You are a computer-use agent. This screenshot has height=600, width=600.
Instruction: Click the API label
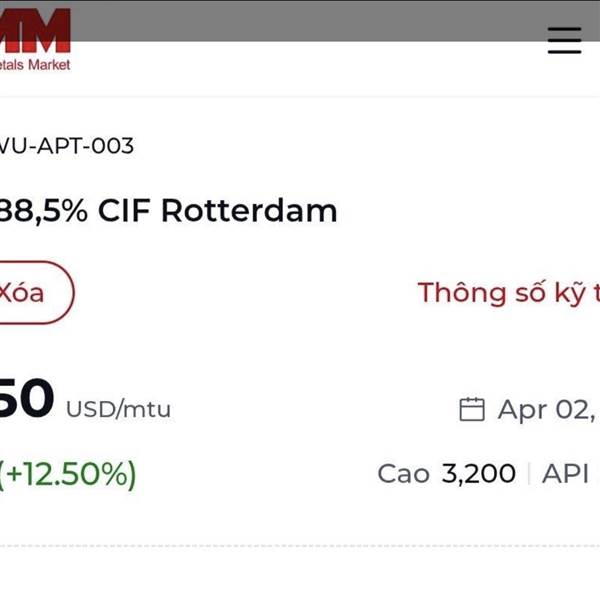point(565,473)
